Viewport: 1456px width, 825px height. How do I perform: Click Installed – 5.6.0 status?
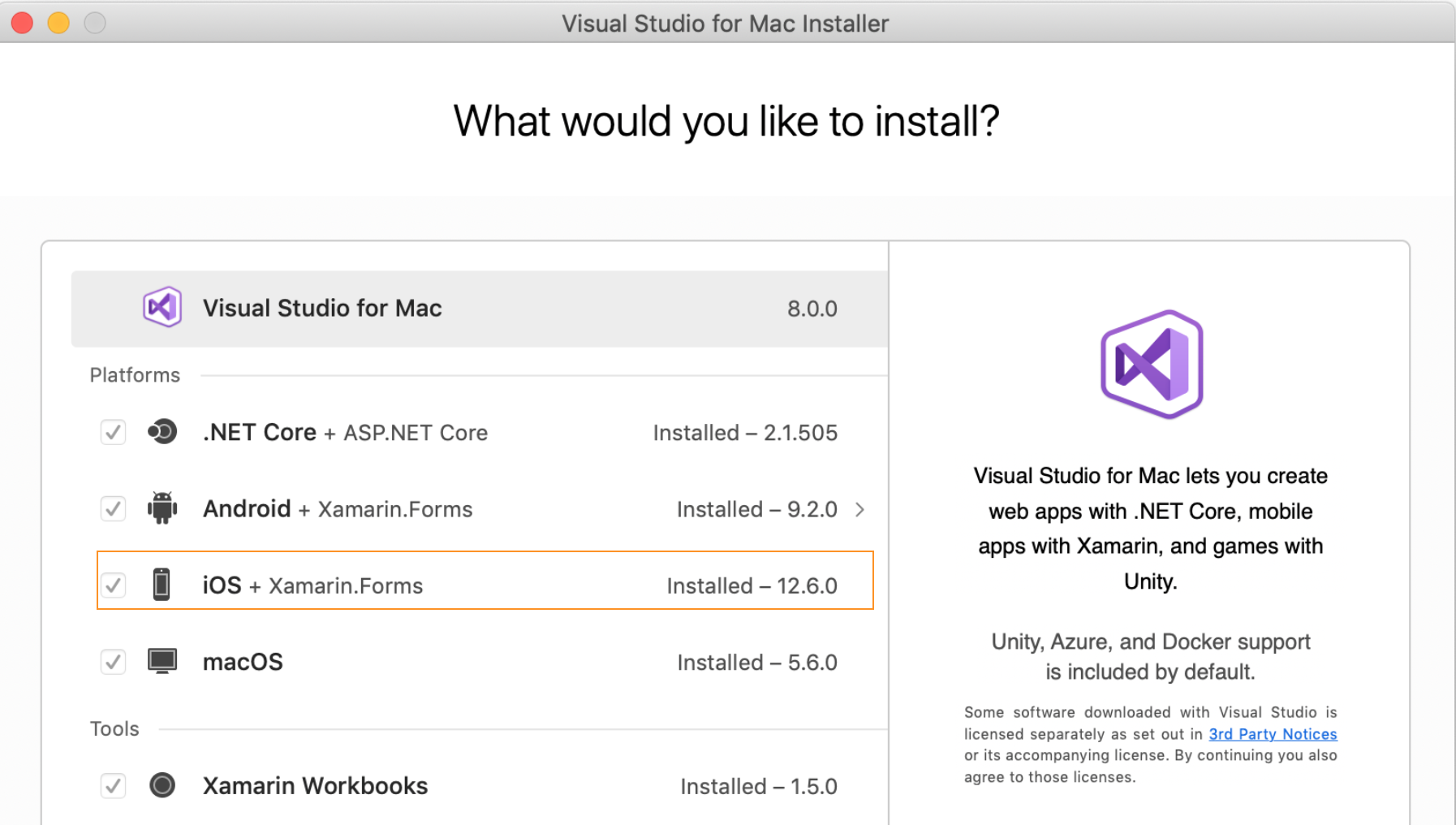pos(757,663)
